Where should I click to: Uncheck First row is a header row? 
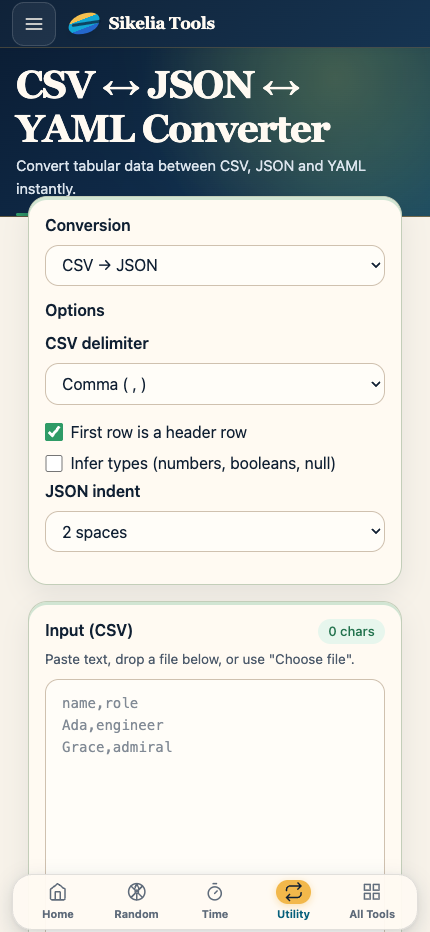tap(54, 432)
